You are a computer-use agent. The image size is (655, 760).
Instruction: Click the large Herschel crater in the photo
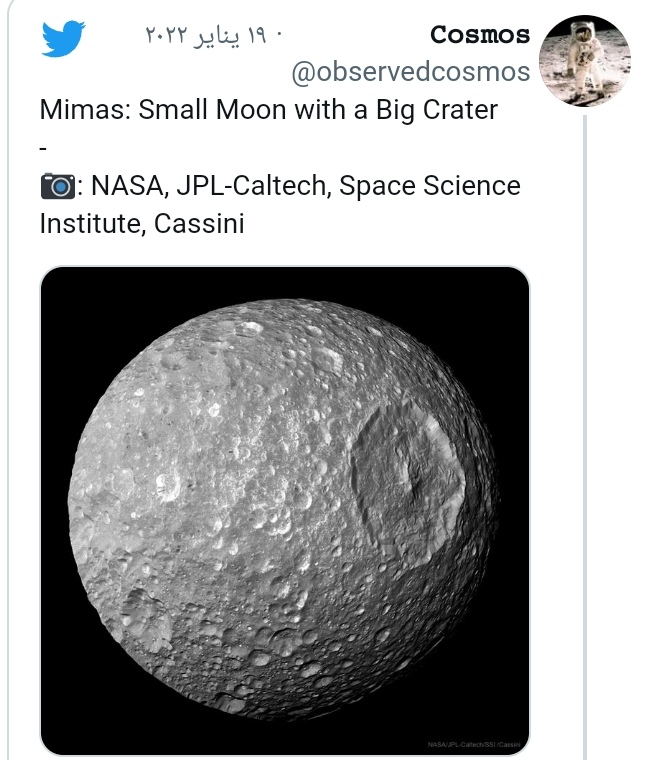406,470
